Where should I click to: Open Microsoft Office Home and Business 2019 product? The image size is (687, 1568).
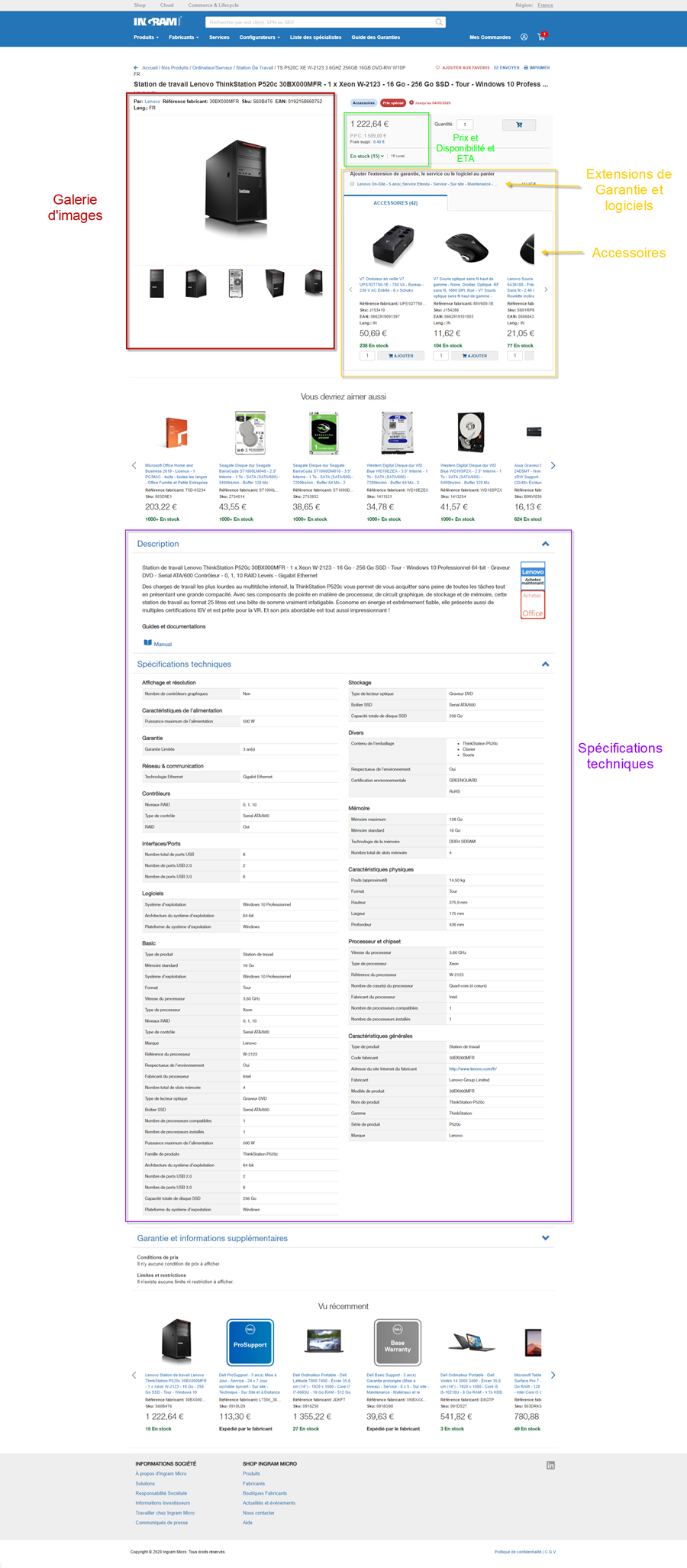click(x=176, y=474)
